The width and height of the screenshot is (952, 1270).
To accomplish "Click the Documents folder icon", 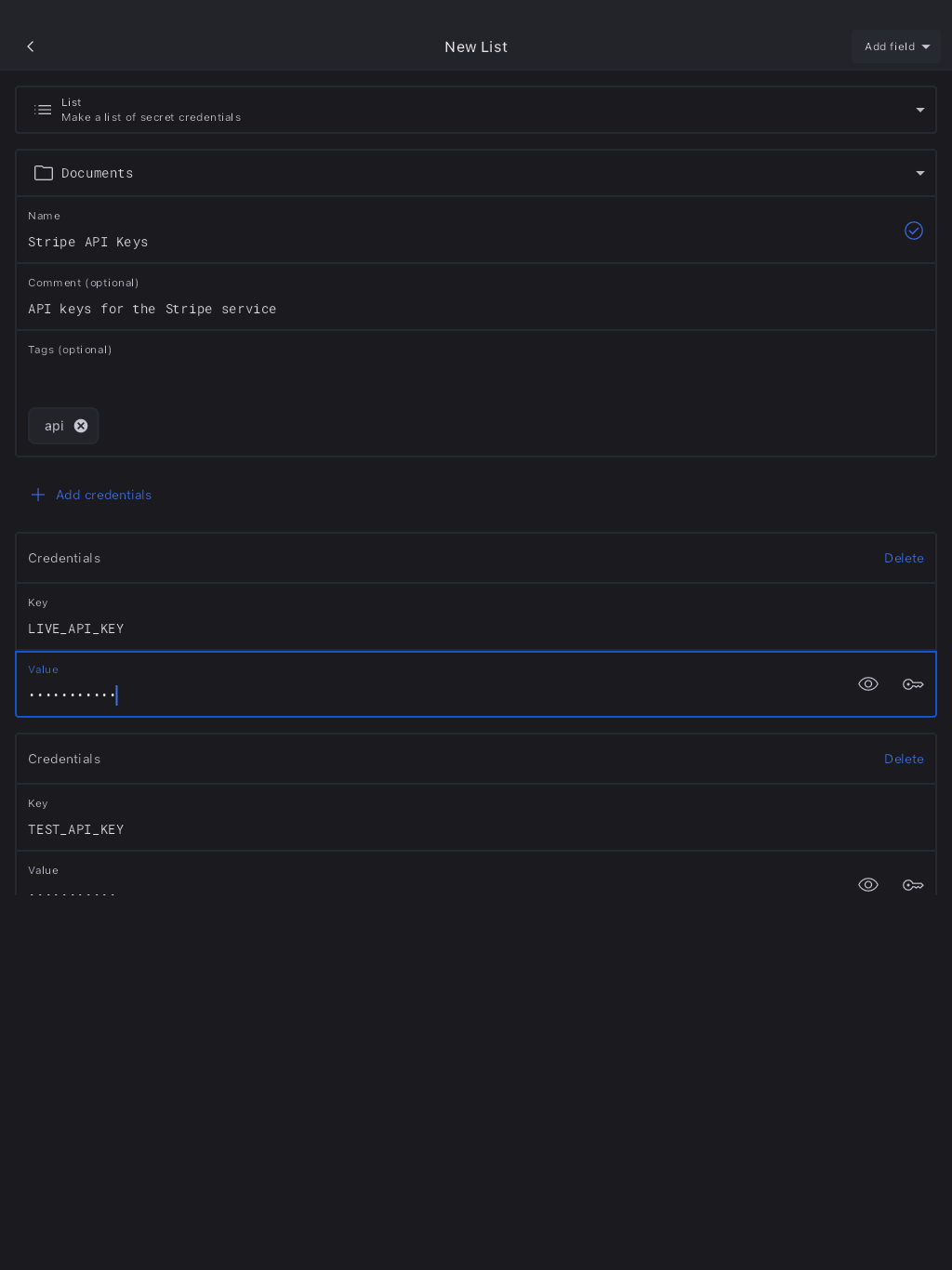I will click(x=44, y=173).
